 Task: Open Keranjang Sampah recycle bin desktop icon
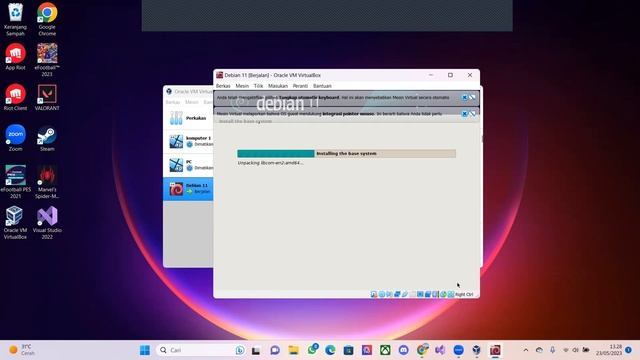tap(16, 19)
